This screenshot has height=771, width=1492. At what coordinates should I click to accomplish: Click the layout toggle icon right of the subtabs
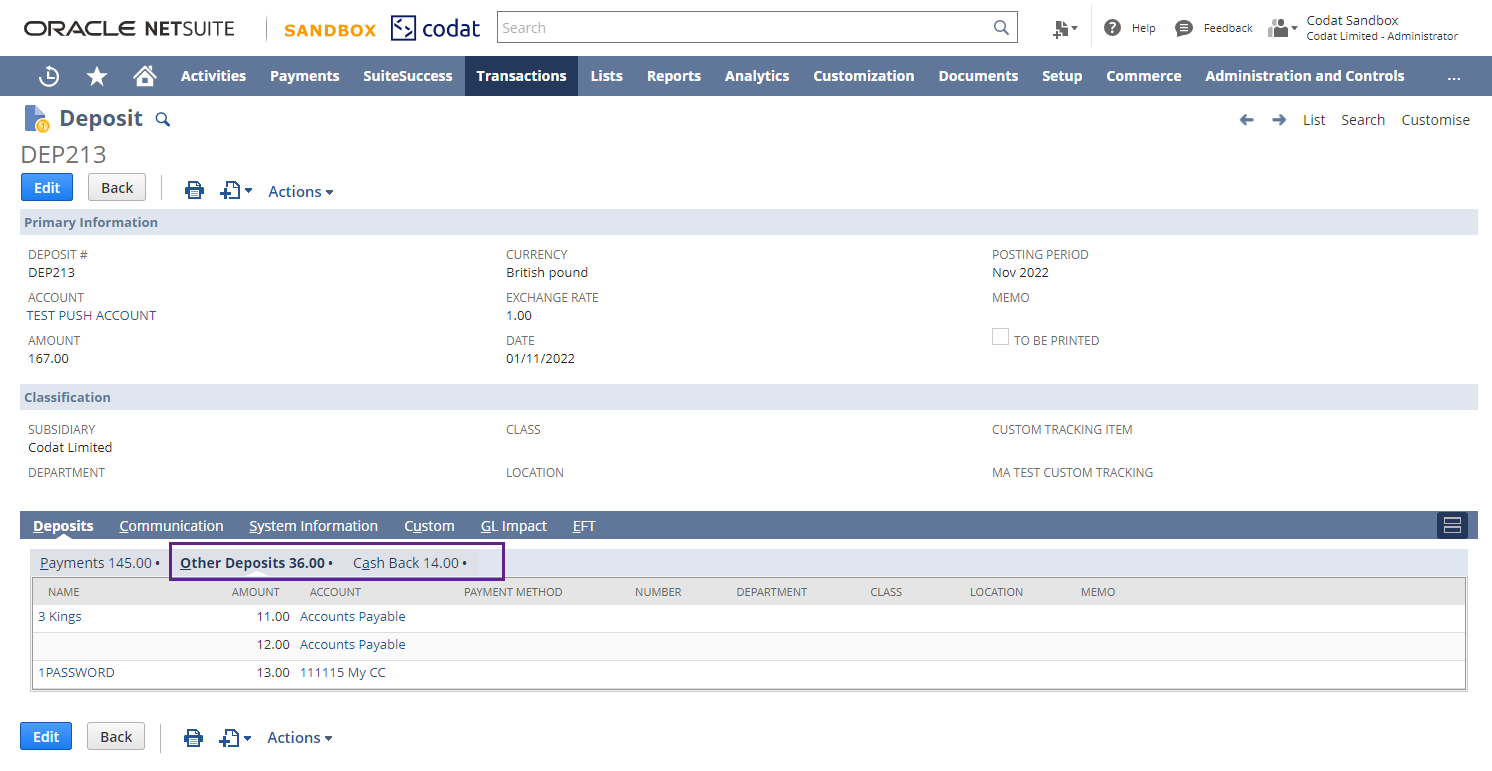(x=1452, y=524)
